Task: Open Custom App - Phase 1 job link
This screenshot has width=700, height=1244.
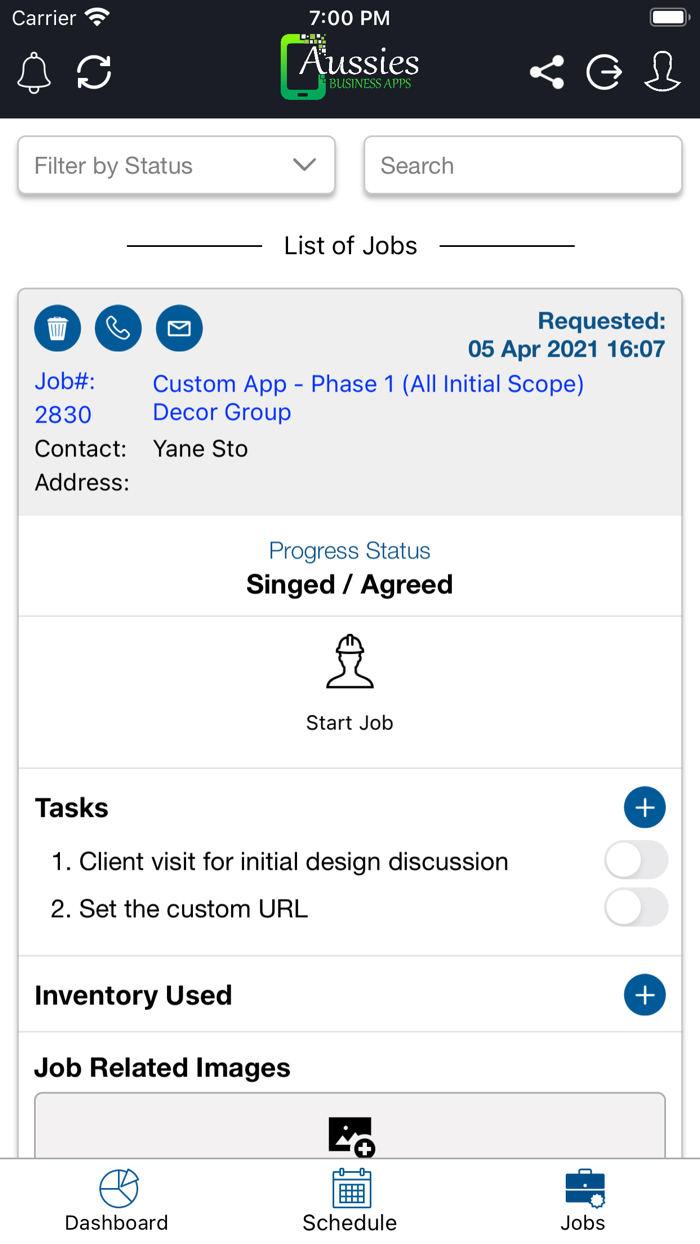Action: pyautogui.click(x=367, y=384)
